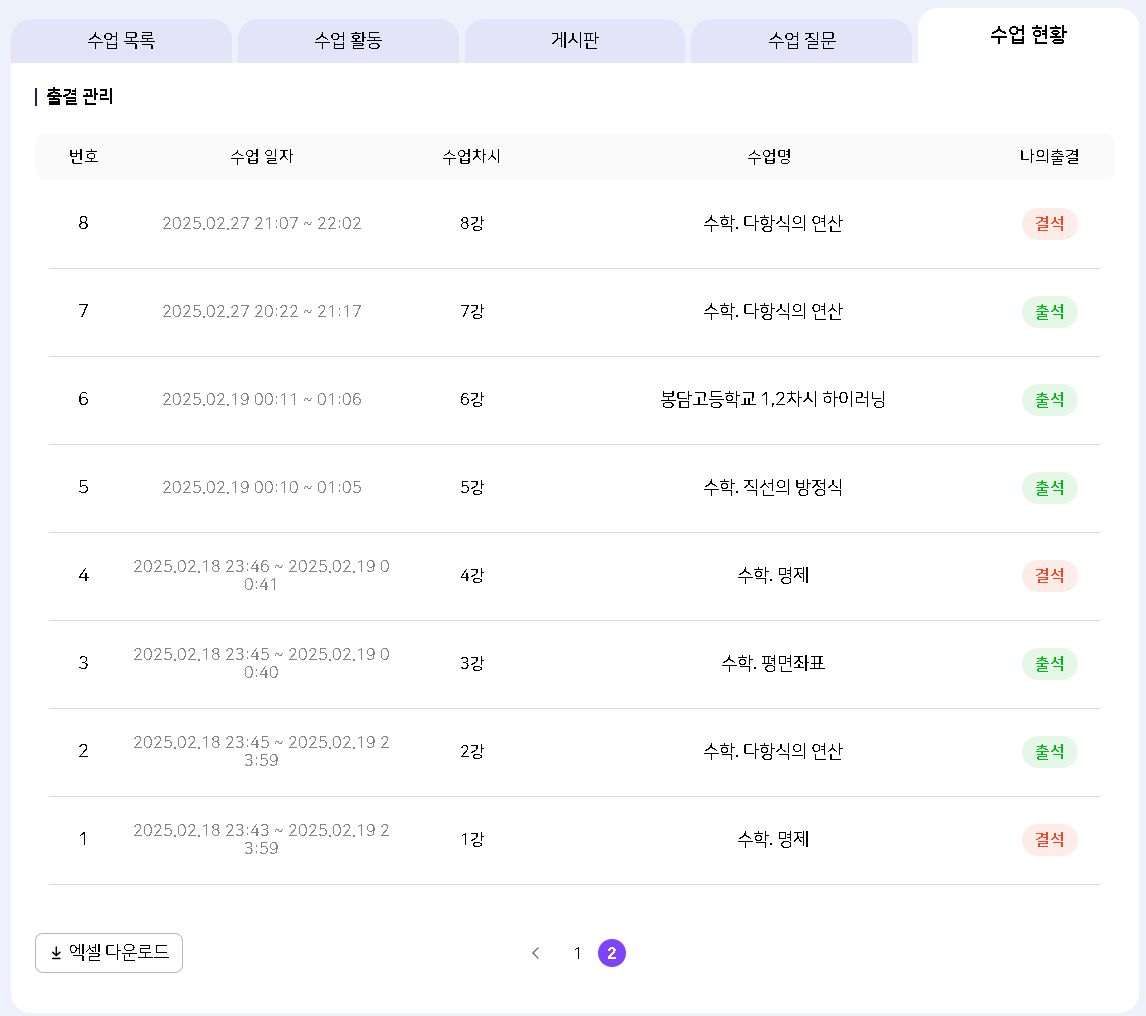This screenshot has height=1016, width=1146.
Task: Open the 게시판 tab
Action: click(574, 41)
